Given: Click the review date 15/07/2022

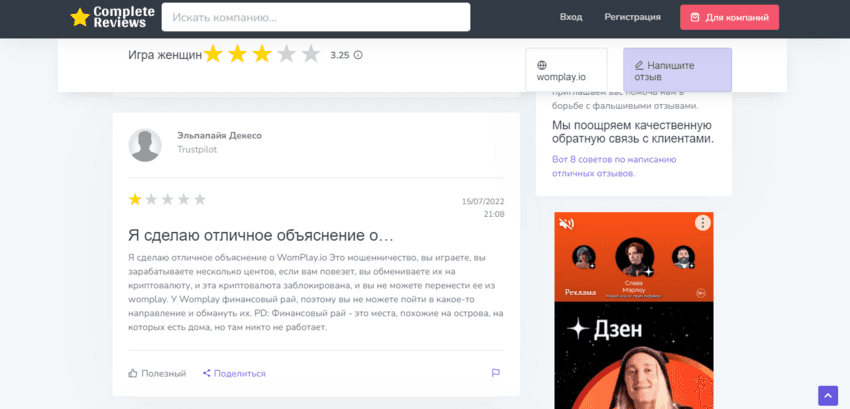Looking at the screenshot, I should pos(483,202).
